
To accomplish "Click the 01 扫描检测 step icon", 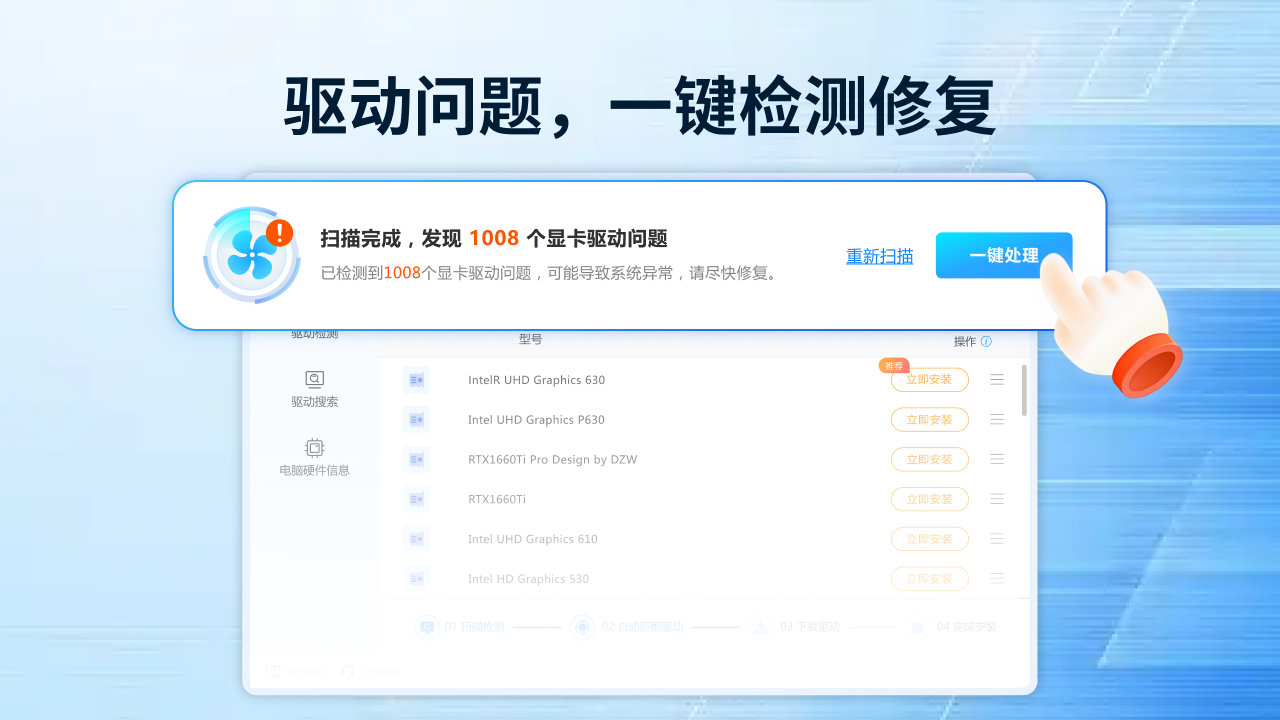I will tap(427, 627).
